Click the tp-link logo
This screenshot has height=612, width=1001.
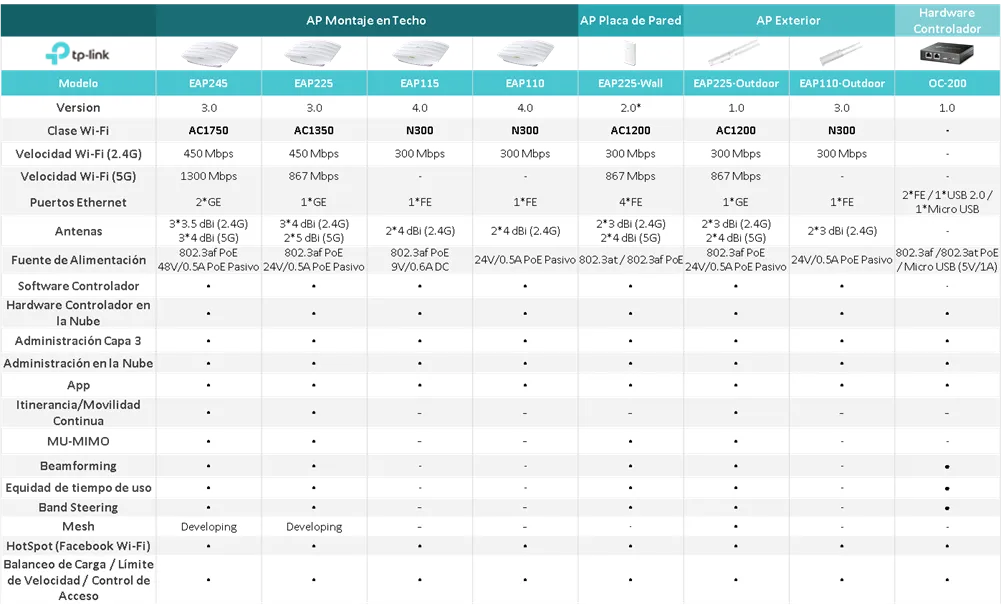pyautogui.click(x=78, y=54)
